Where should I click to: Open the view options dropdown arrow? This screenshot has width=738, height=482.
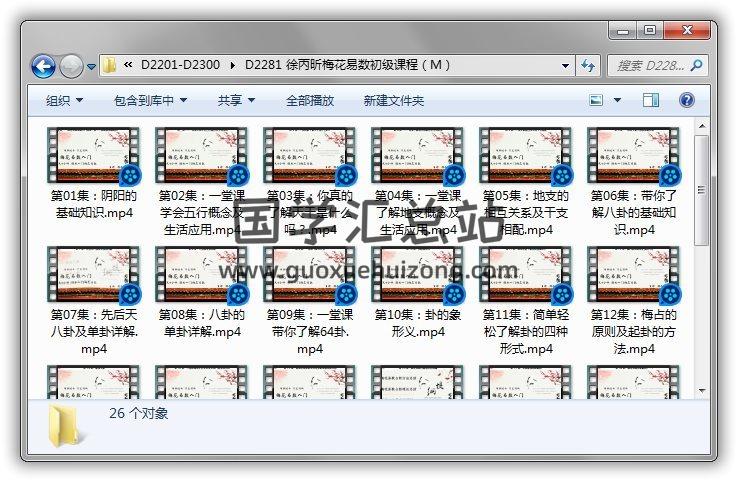617,100
